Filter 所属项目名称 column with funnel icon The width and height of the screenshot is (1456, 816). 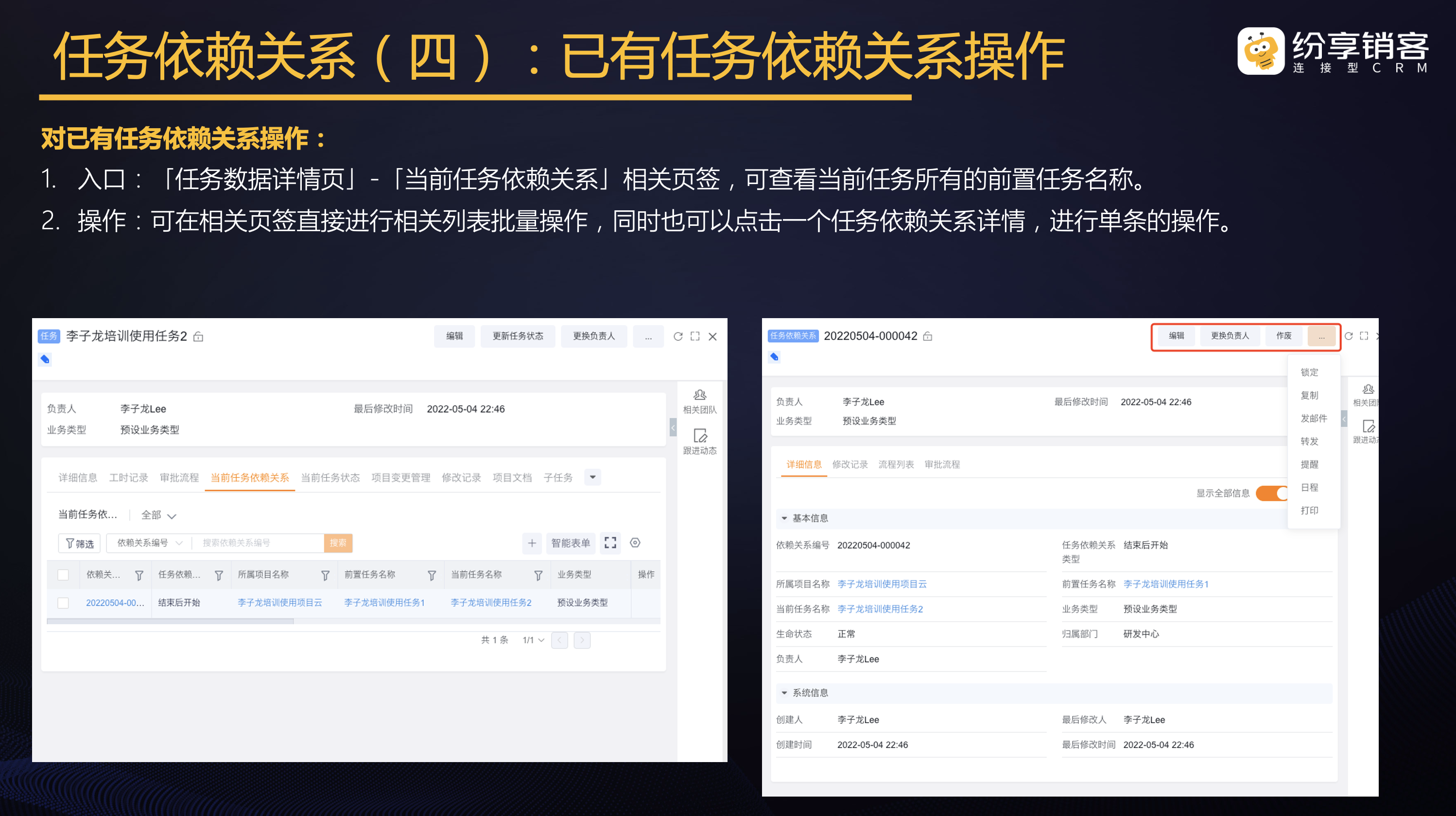point(325,575)
